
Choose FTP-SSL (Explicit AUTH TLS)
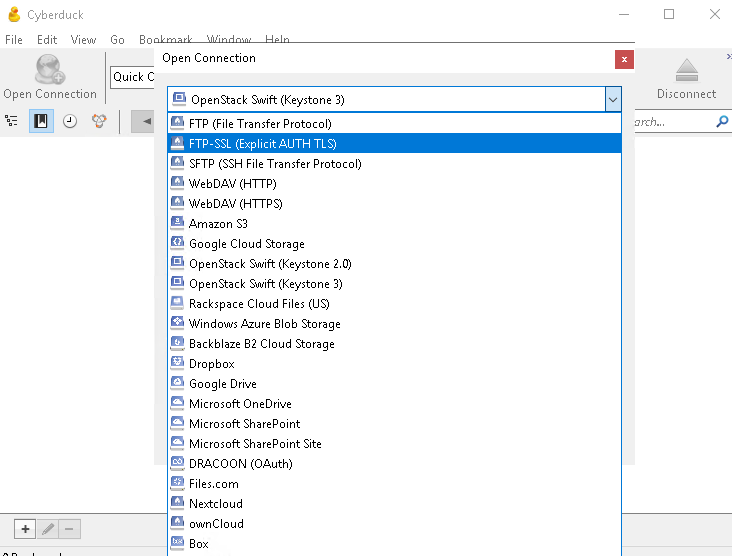click(394, 143)
